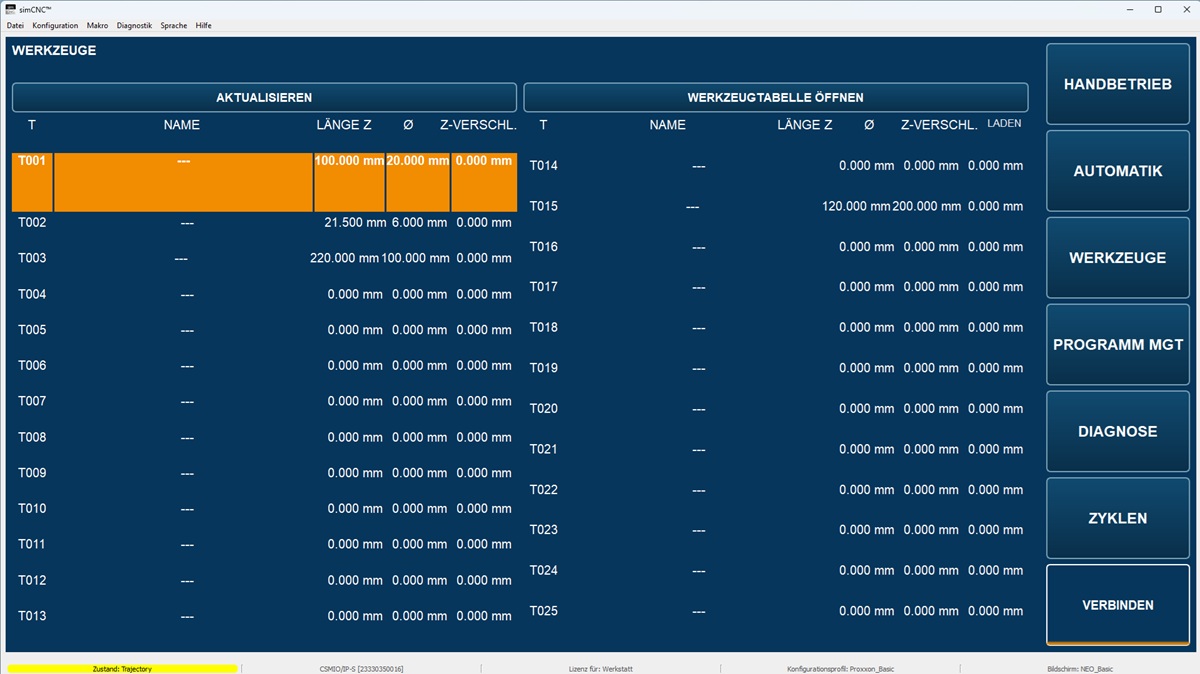Click the Zustand: Trajectory status indicator
The image size is (1200, 674).
click(122, 668)
